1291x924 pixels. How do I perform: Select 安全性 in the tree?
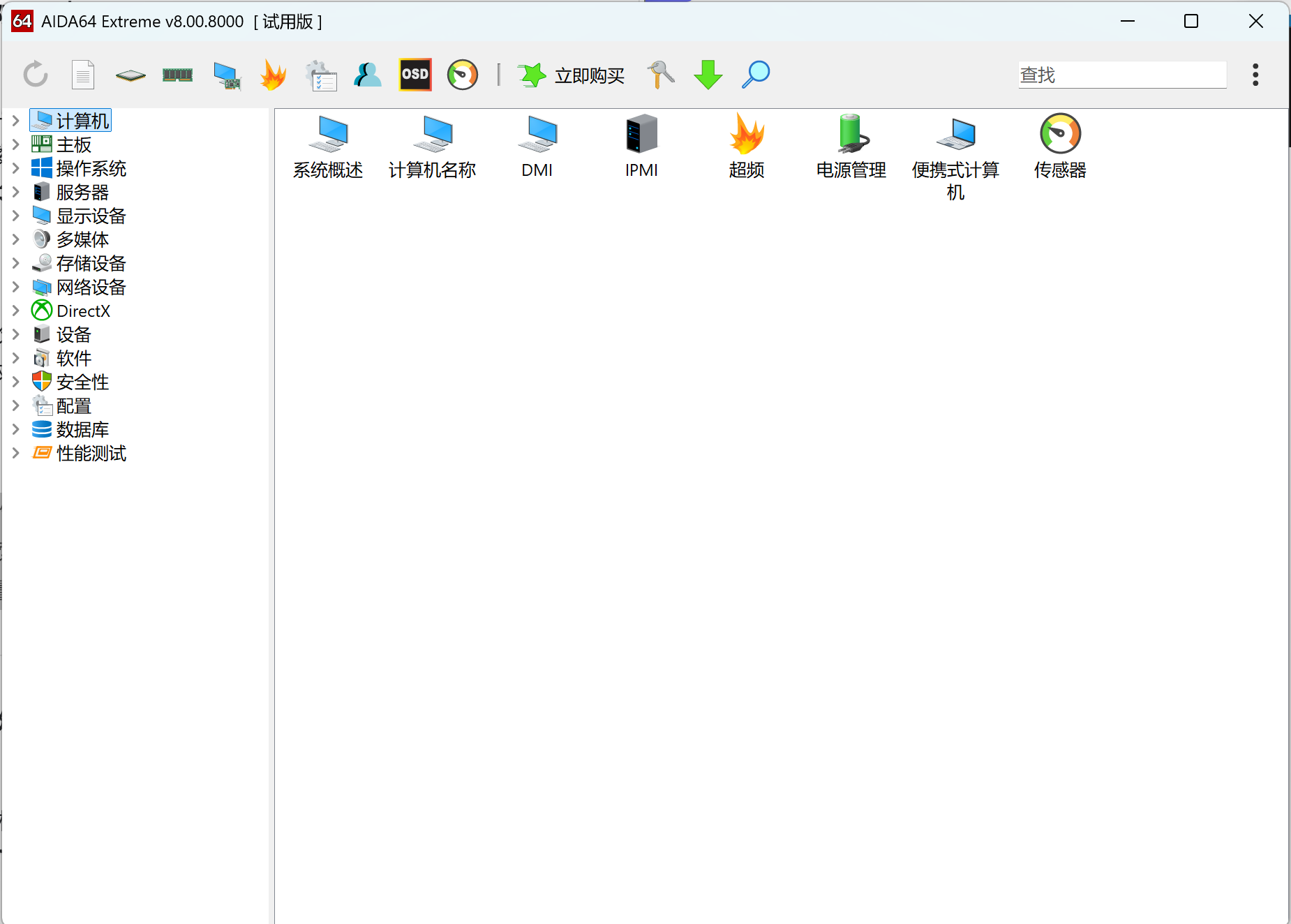tap(70, 382)
